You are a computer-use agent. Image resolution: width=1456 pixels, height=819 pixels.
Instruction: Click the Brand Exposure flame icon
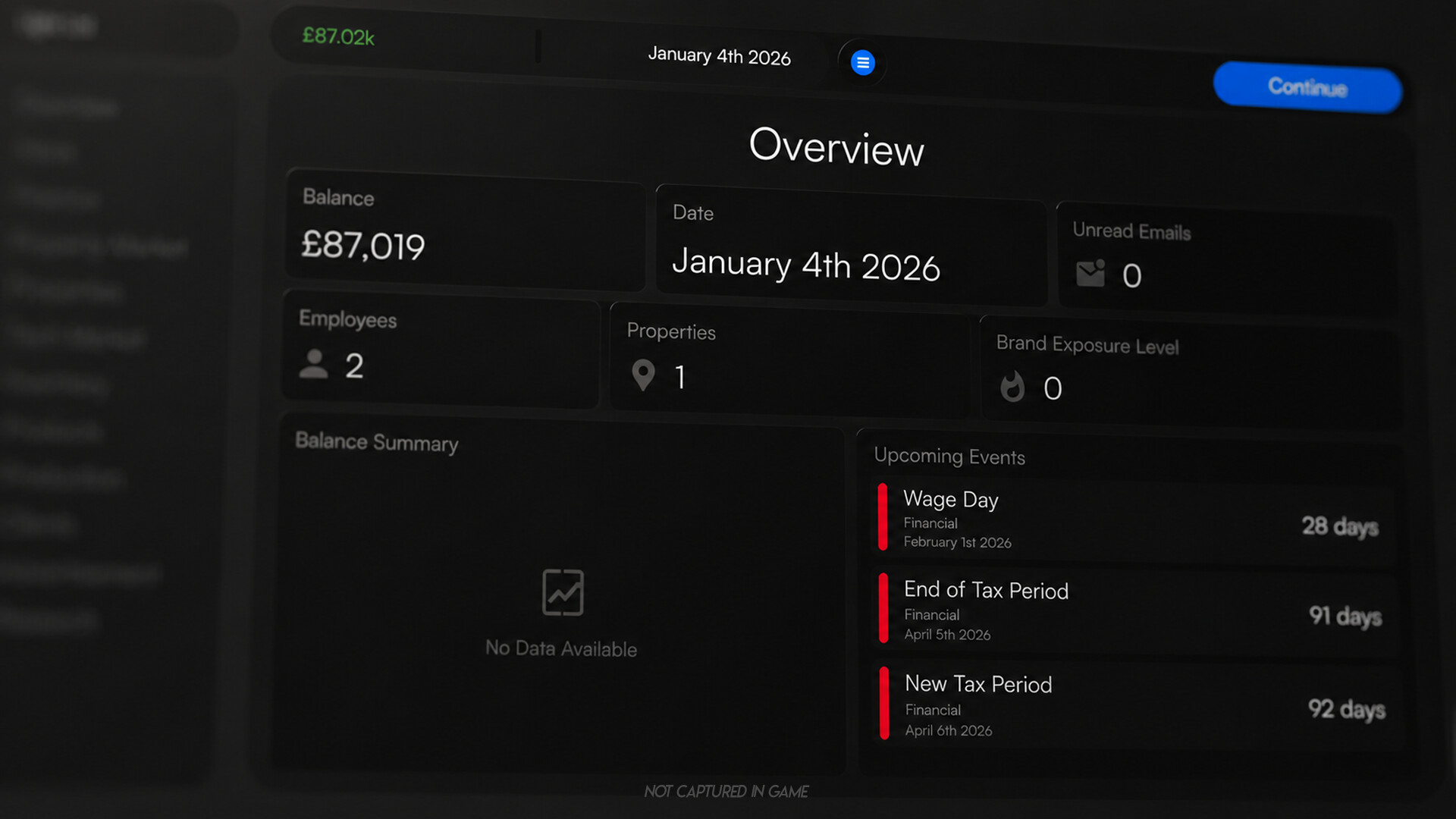[x=1012, y=387]
